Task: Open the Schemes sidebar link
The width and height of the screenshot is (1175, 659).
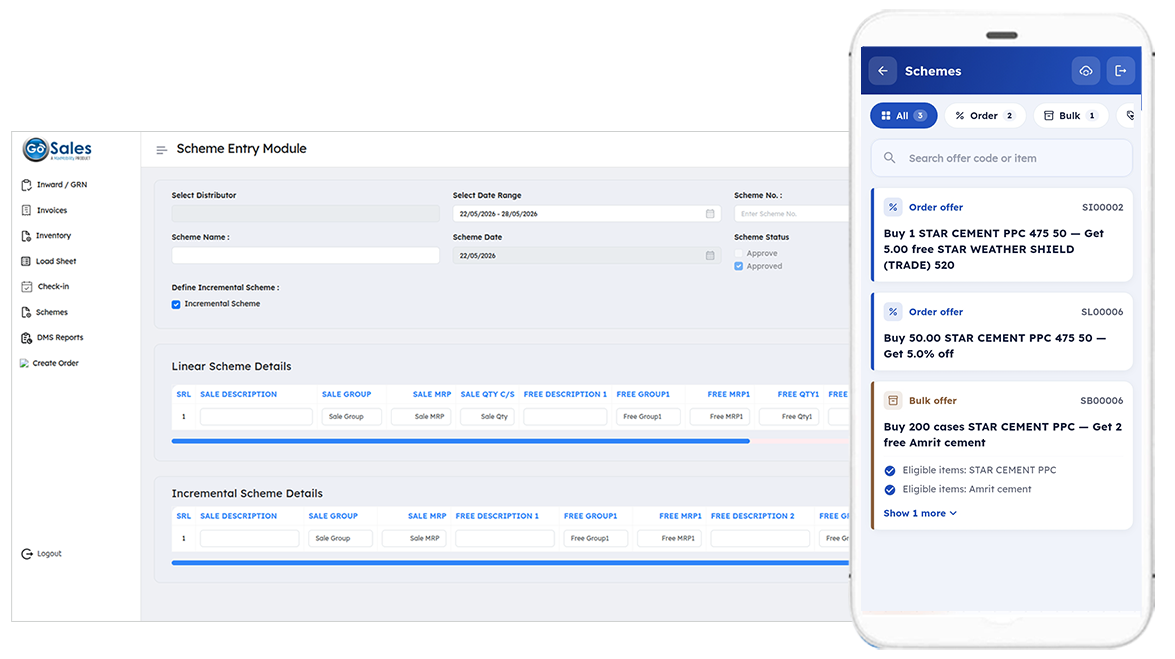Action: click(52, 313)
